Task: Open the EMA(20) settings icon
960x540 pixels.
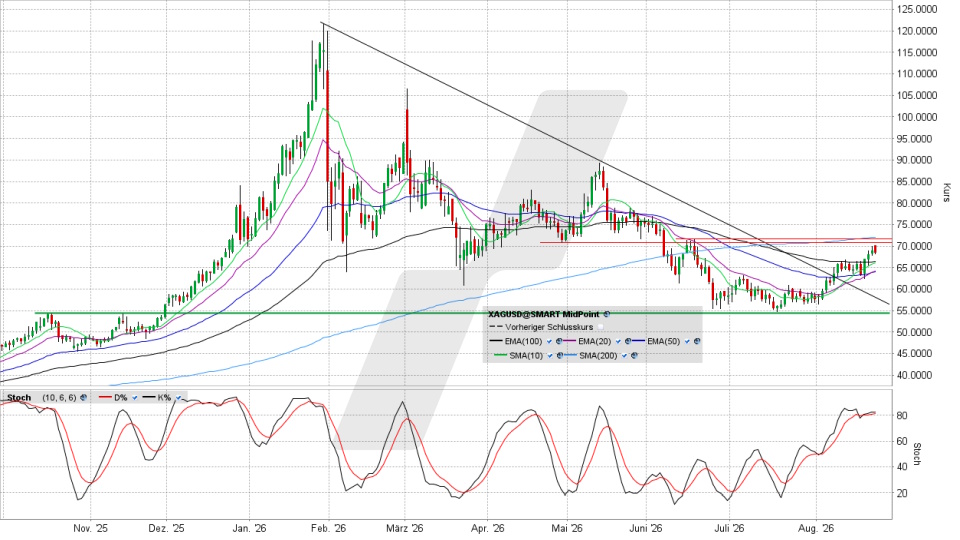Action: (x=628, y=341)
